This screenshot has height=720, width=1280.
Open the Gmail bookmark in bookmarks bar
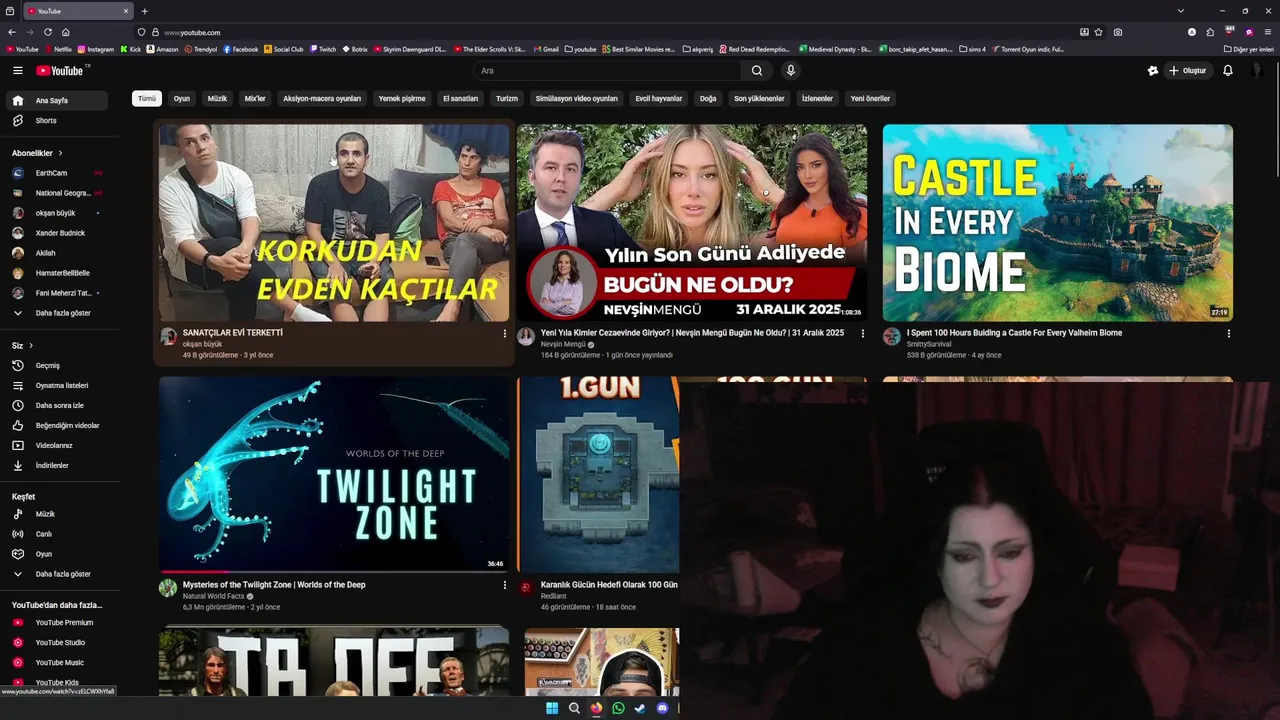[x=546, y=49]
